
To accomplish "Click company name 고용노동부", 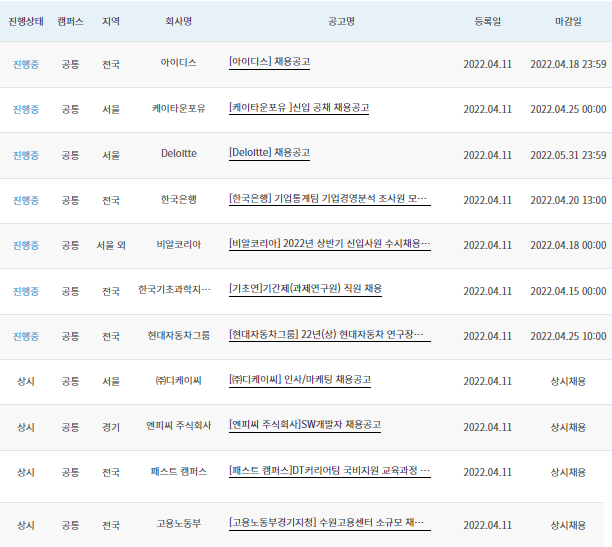I will (179, 523).
